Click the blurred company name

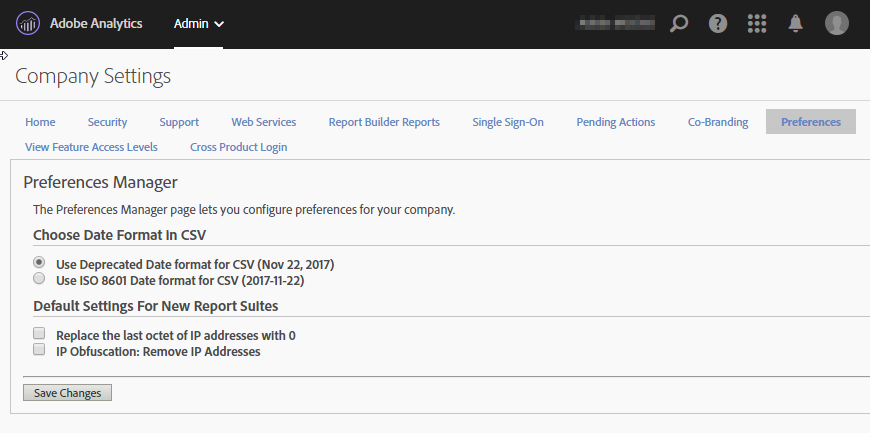click(x=617, y=24)
